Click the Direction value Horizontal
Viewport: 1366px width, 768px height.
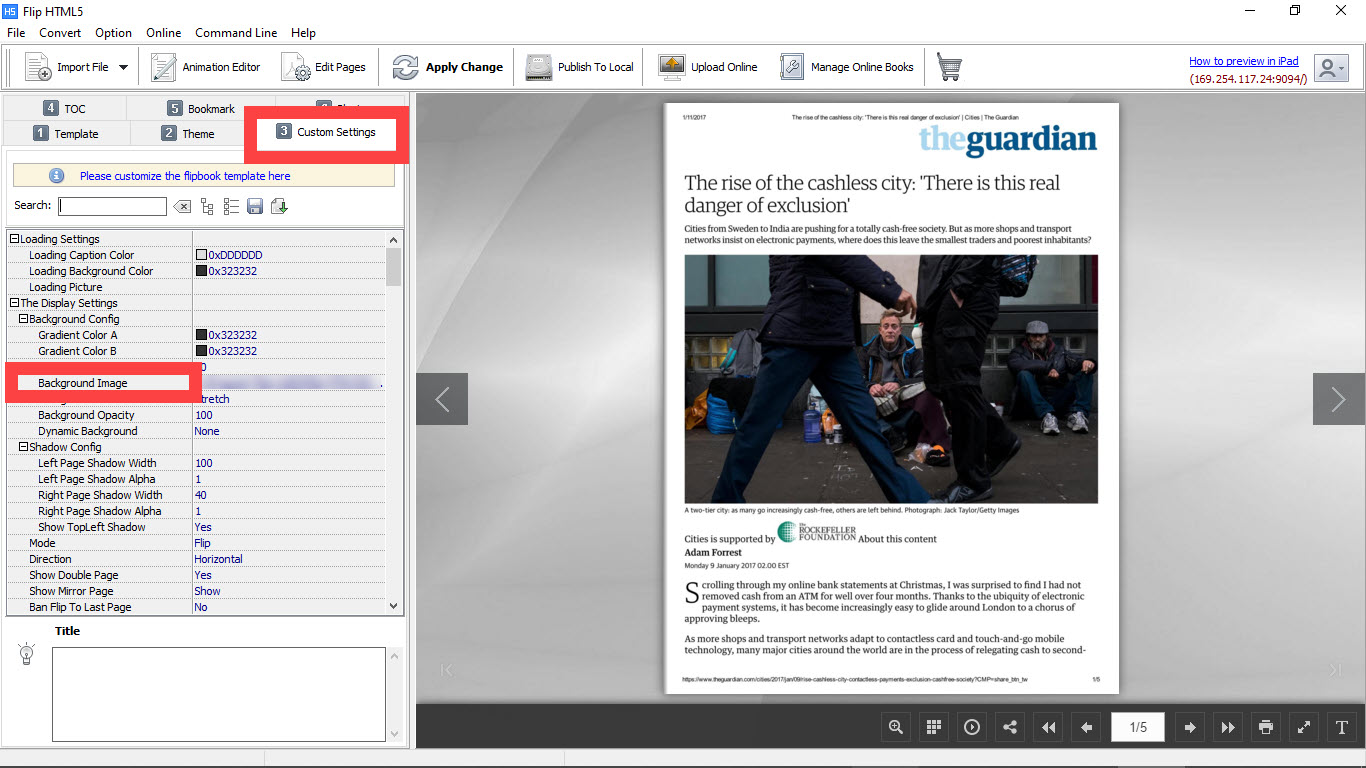pyautogui.click(x=218, y=559)
